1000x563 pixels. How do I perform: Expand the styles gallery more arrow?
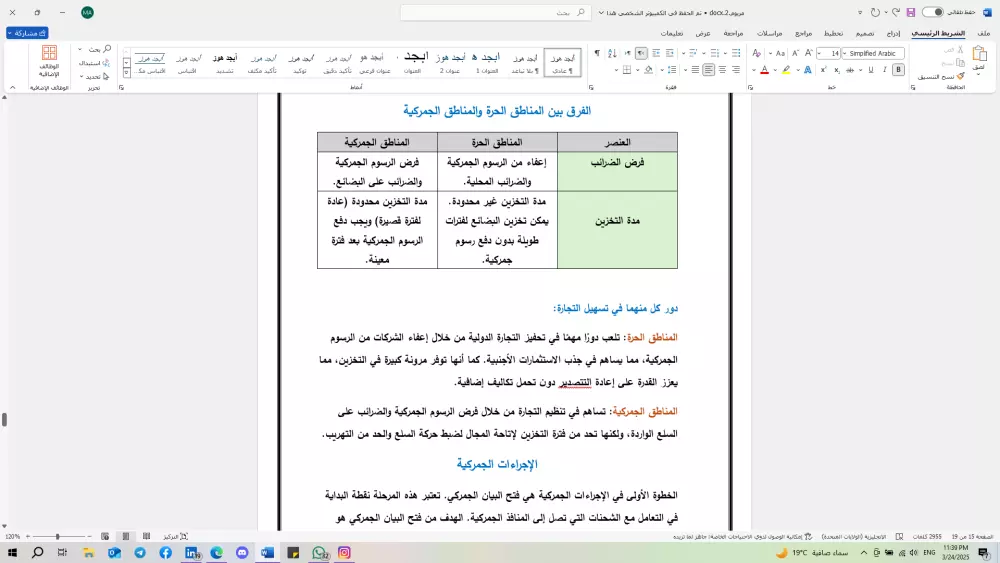click(x=126, y=73)
